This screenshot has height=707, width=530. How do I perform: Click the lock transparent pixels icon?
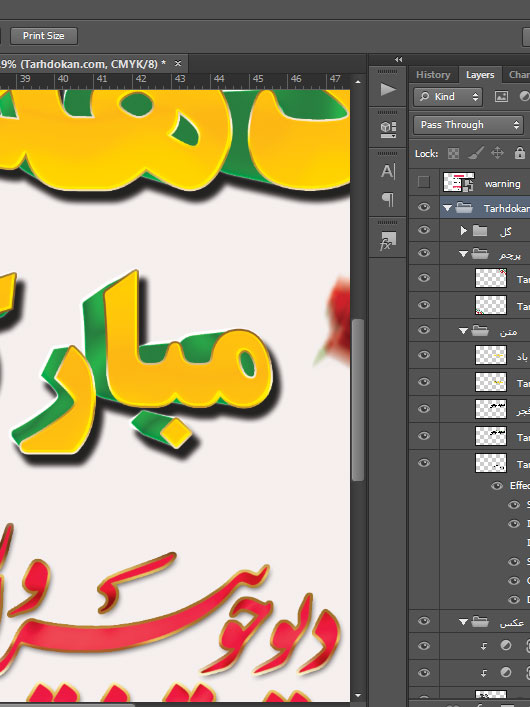453,153
